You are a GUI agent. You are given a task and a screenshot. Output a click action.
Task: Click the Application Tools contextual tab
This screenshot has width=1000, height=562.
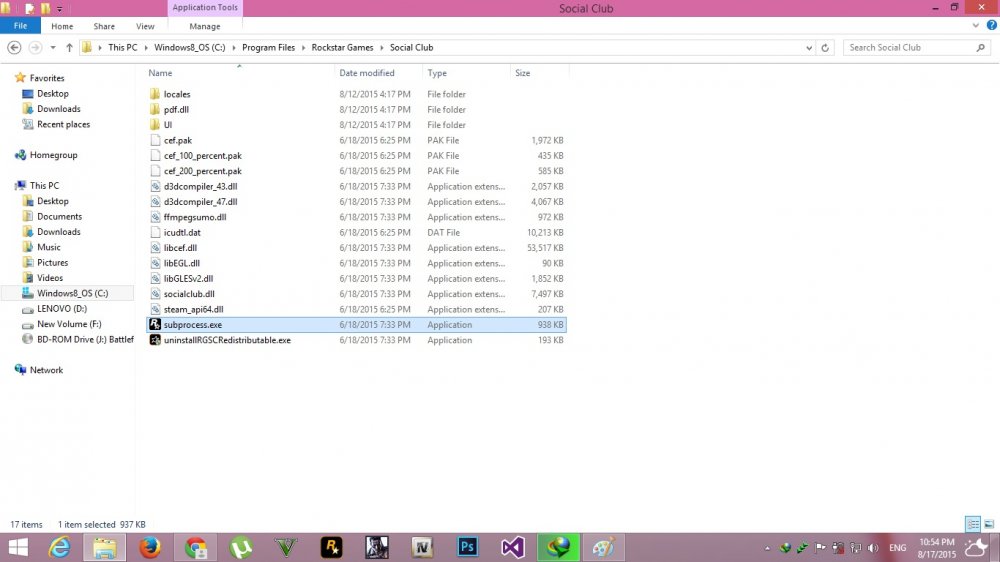tap(205, 8)
